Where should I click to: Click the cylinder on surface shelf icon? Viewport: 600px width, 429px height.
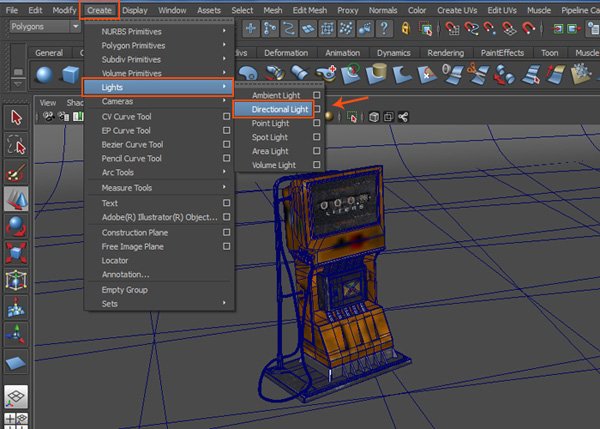coord(377,74)
